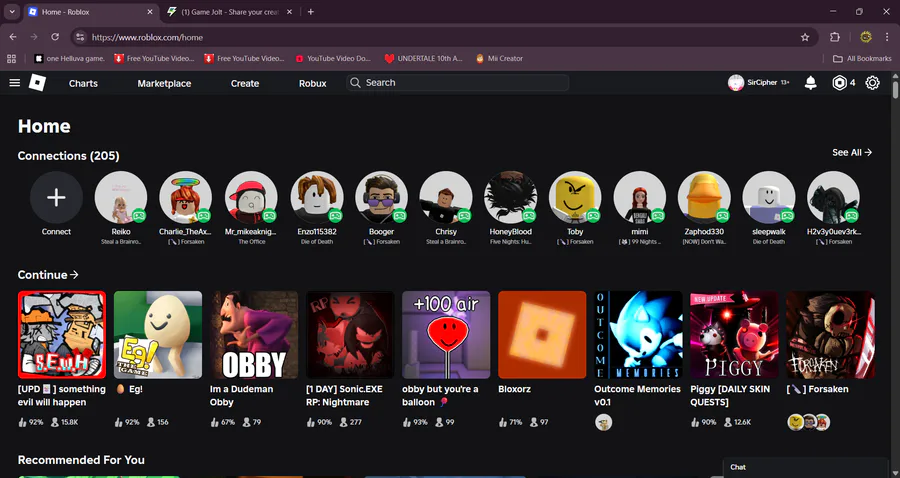Screen dimensions: 900x478
Task: Open Enzo115382 connection avatar
Action: coord(317,197)
